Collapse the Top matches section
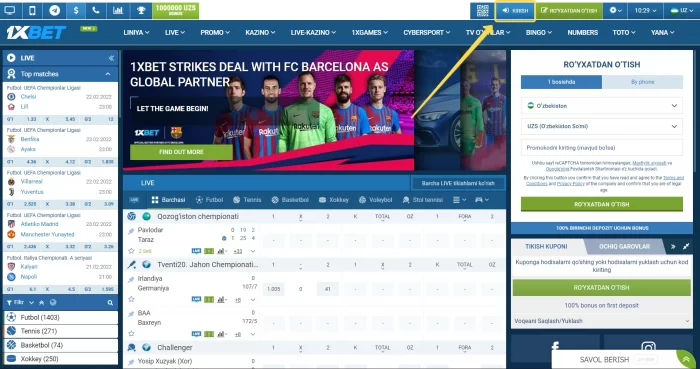Screen dimensions: 700x369 (108, 74)
